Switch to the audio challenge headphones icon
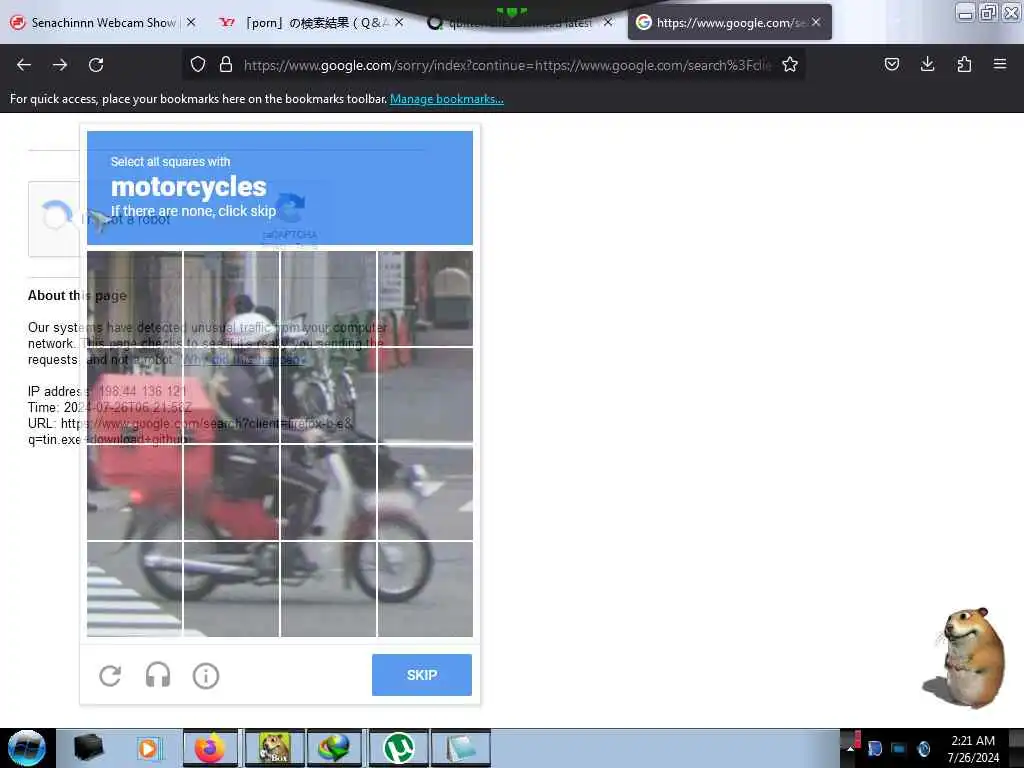 158,675
